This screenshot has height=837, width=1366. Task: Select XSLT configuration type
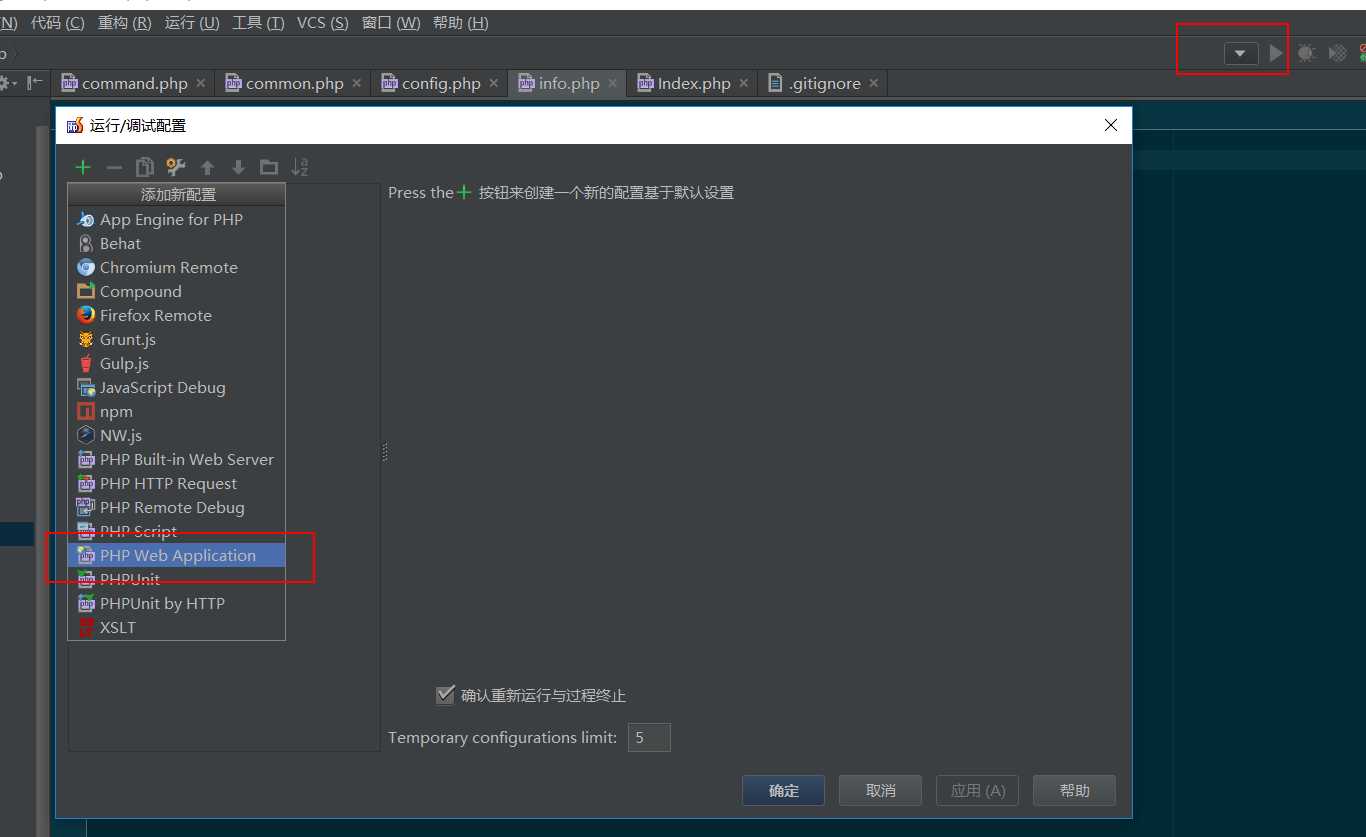[177, 627]
